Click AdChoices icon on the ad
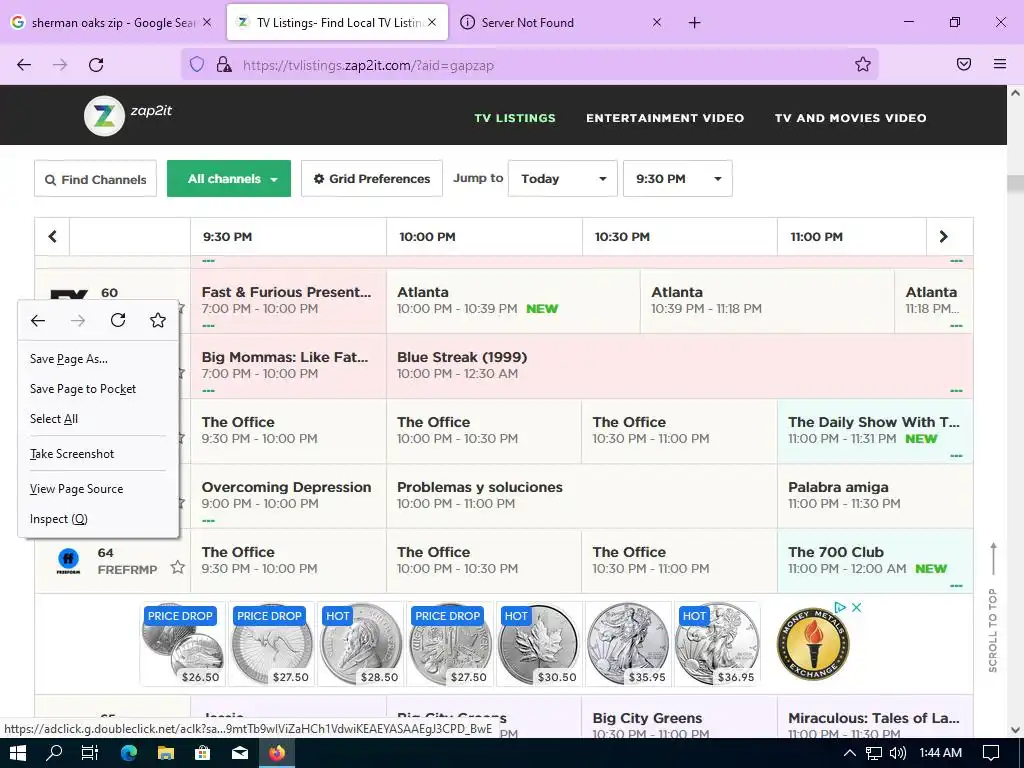 coord(840,607)
